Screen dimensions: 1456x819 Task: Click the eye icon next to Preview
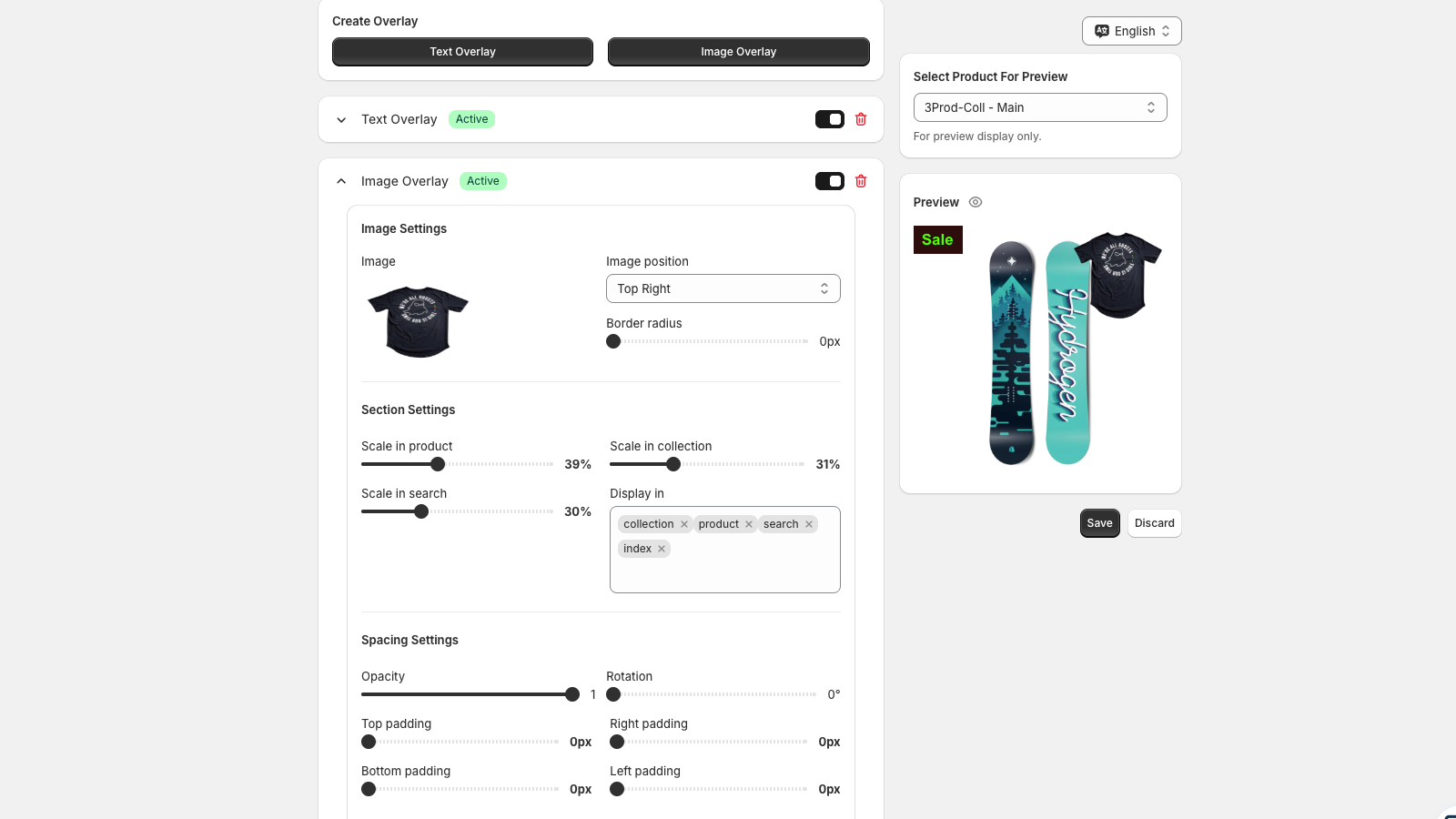click(x=975, y=202)
